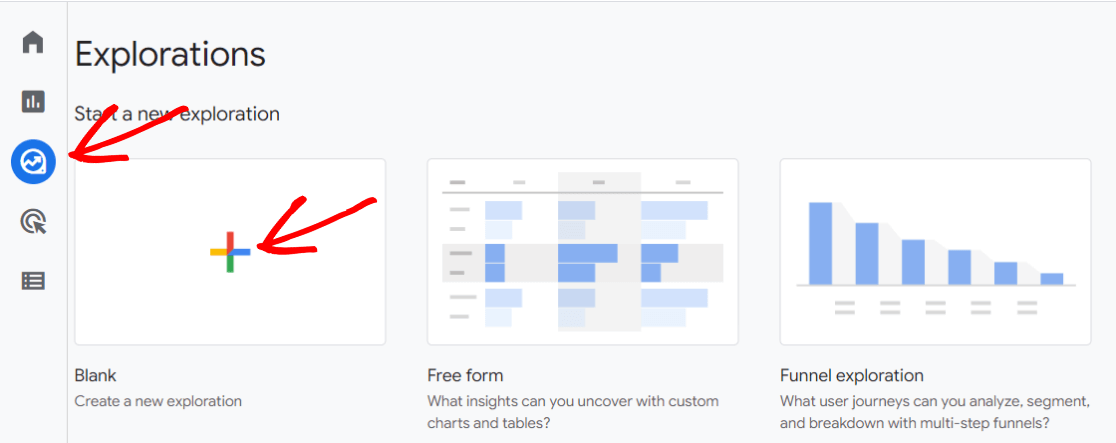
Task: Click the "Create a new exploration" description
Action: pos(158,401)
